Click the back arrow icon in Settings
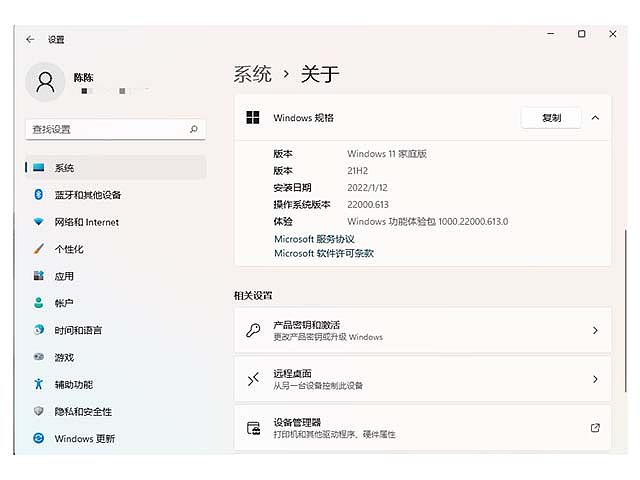Viewport: 640px width, 480px height. pyautogui.click(x=30, y=39)
